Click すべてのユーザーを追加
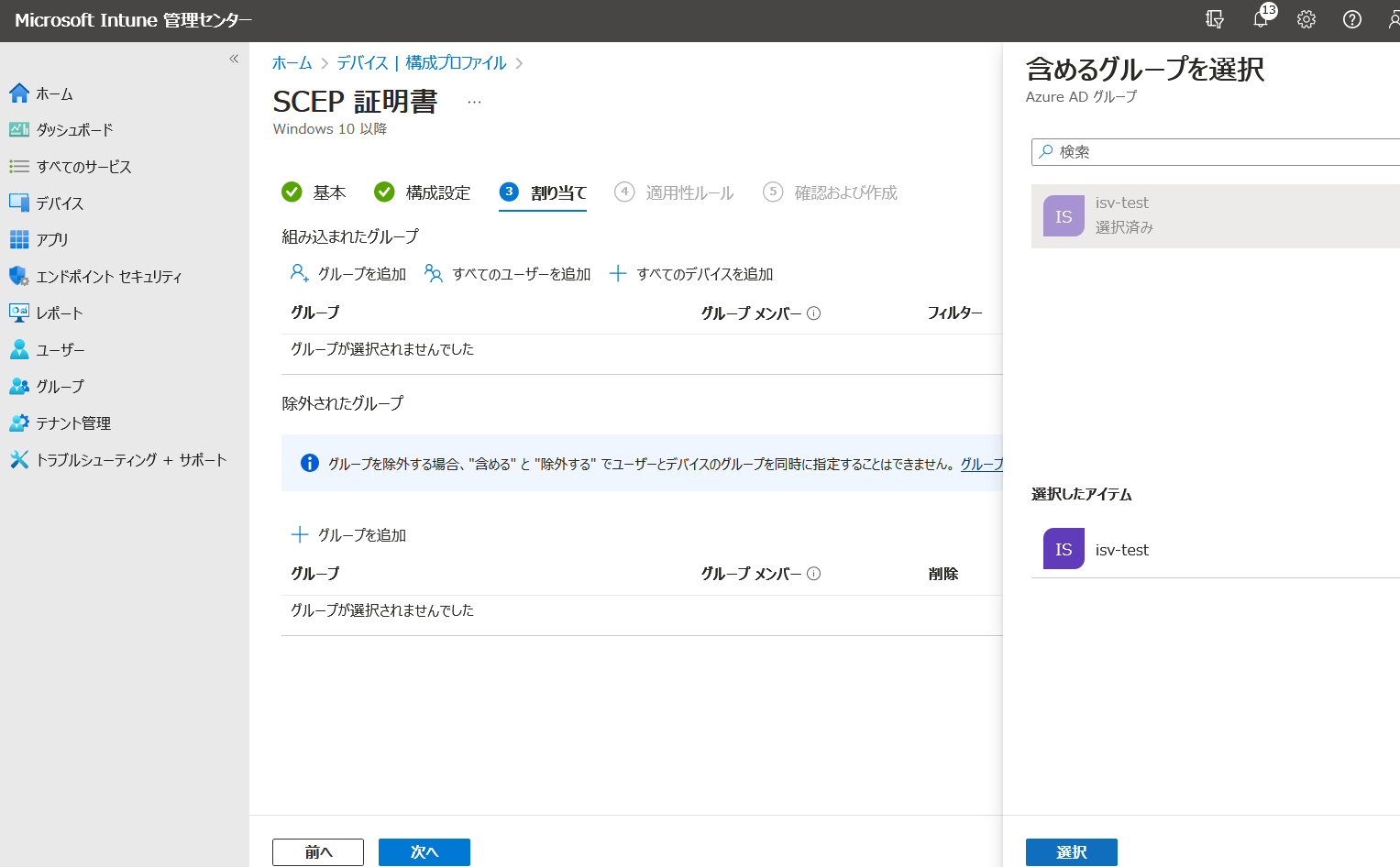The width and height of the screenshot is (1400, 867). tap(507, 274)
